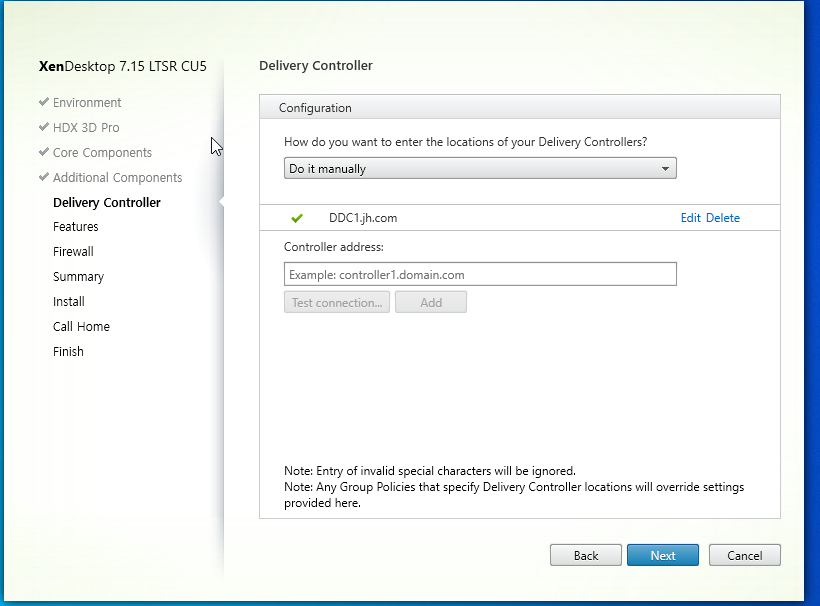Screen dimensions: 820x606
Task: Click the Environment step checkmark icon
Action: pos(44,101)
